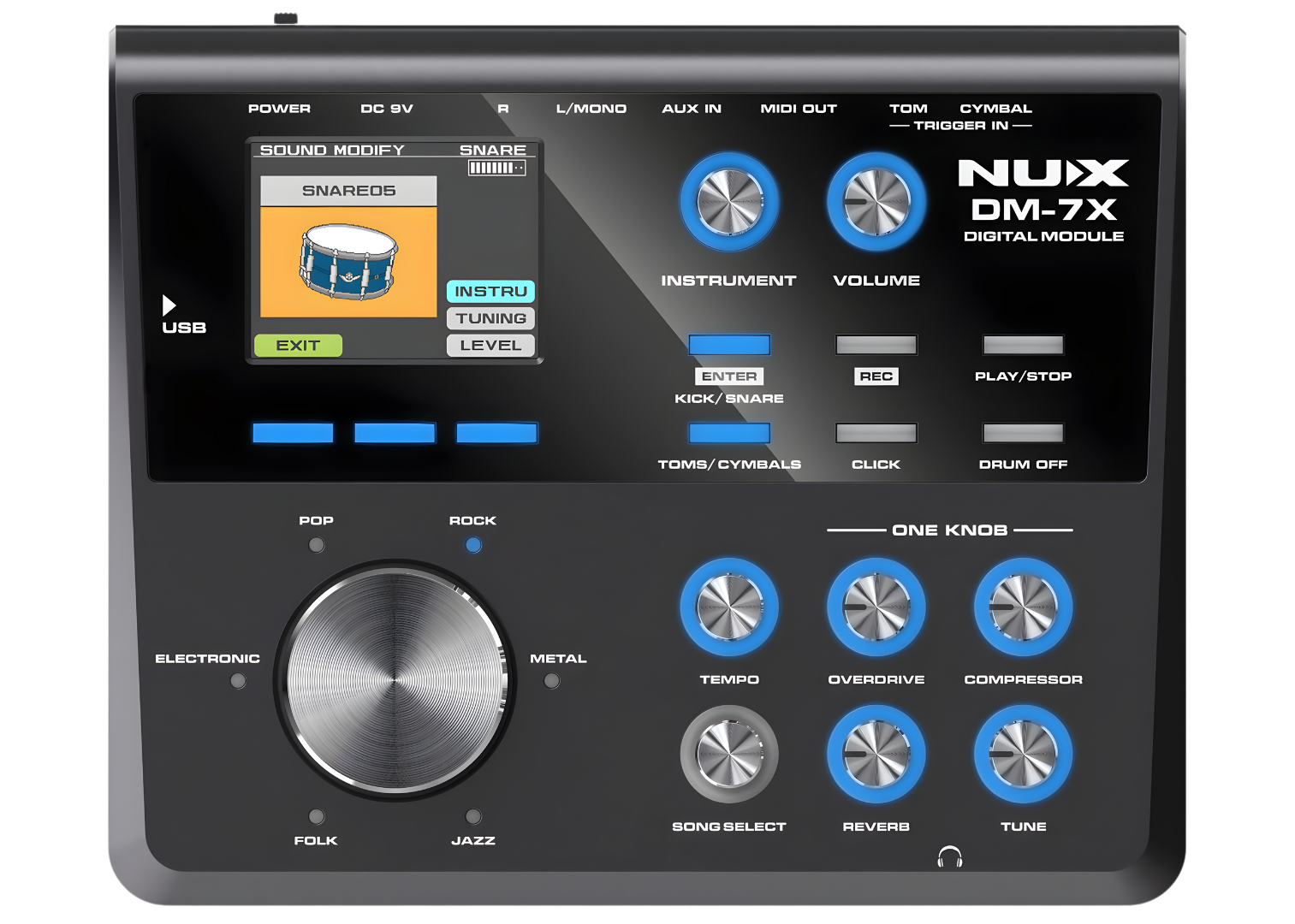Click the TOM trigger label
This screenshot has width=1295, height=924.
coord(908,109)
